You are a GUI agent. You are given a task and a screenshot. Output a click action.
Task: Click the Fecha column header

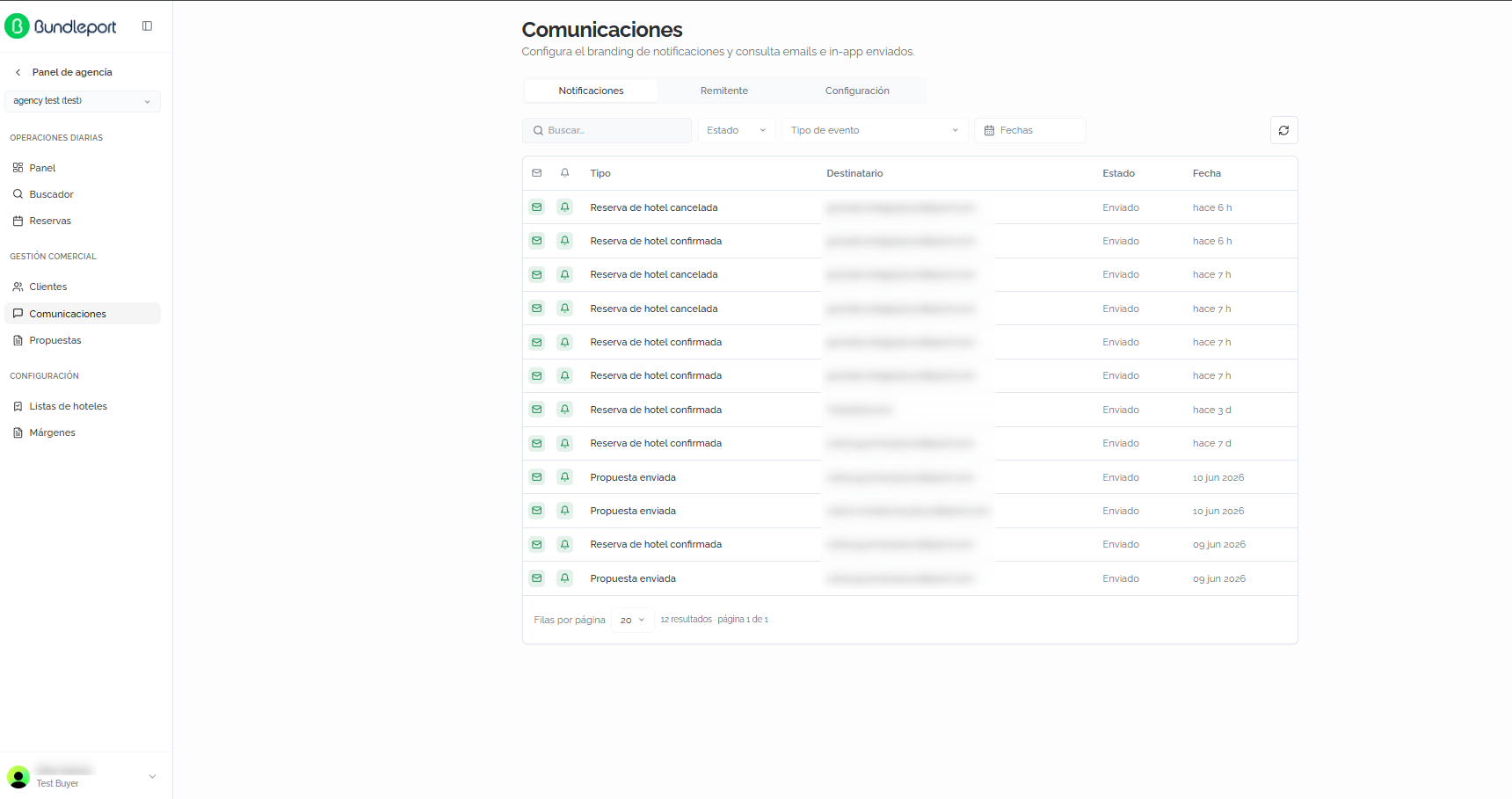1207,173
